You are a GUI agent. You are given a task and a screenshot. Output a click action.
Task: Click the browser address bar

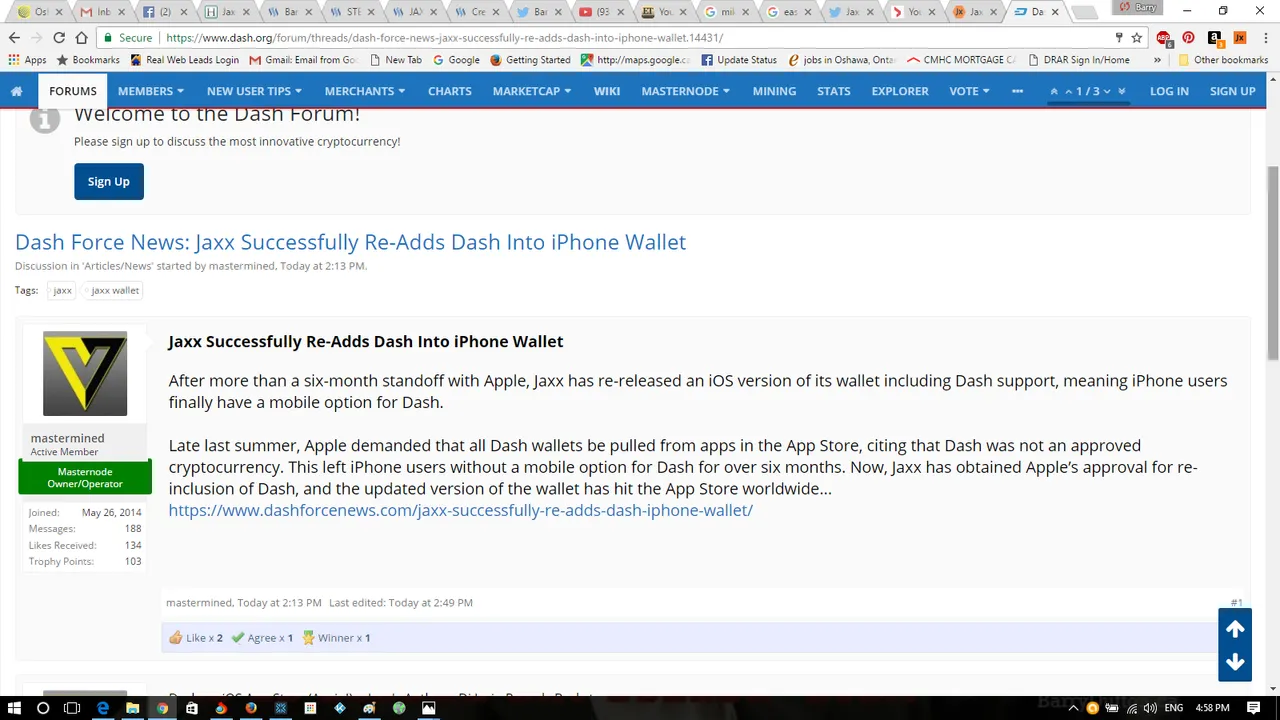620,38
